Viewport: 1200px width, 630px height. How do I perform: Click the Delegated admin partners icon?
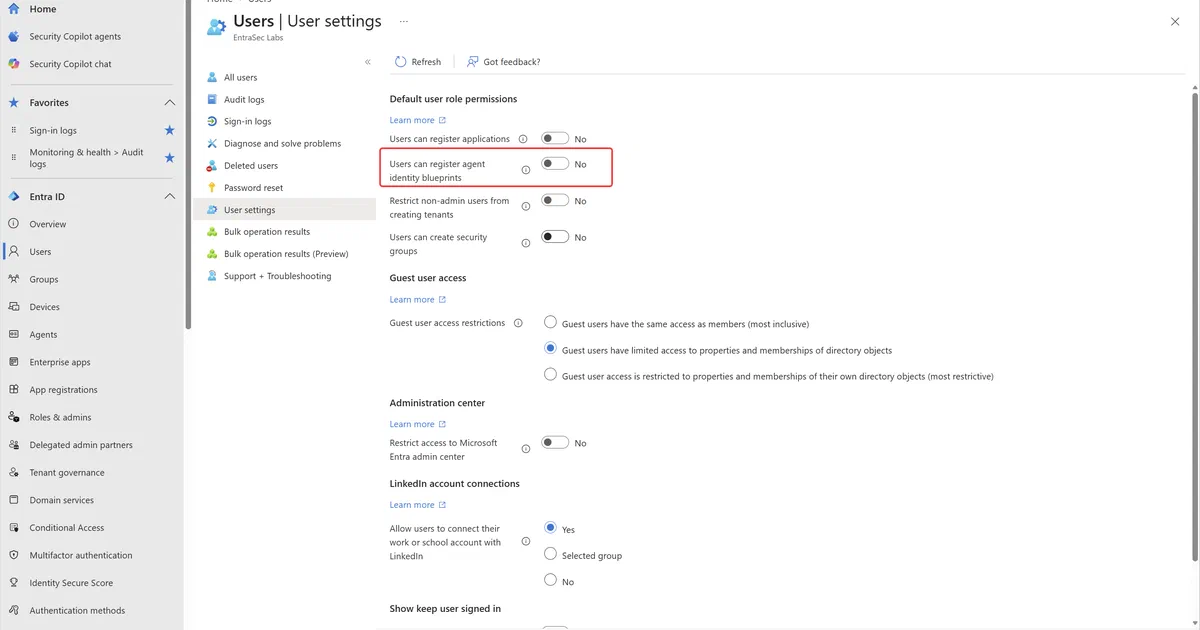14,445
